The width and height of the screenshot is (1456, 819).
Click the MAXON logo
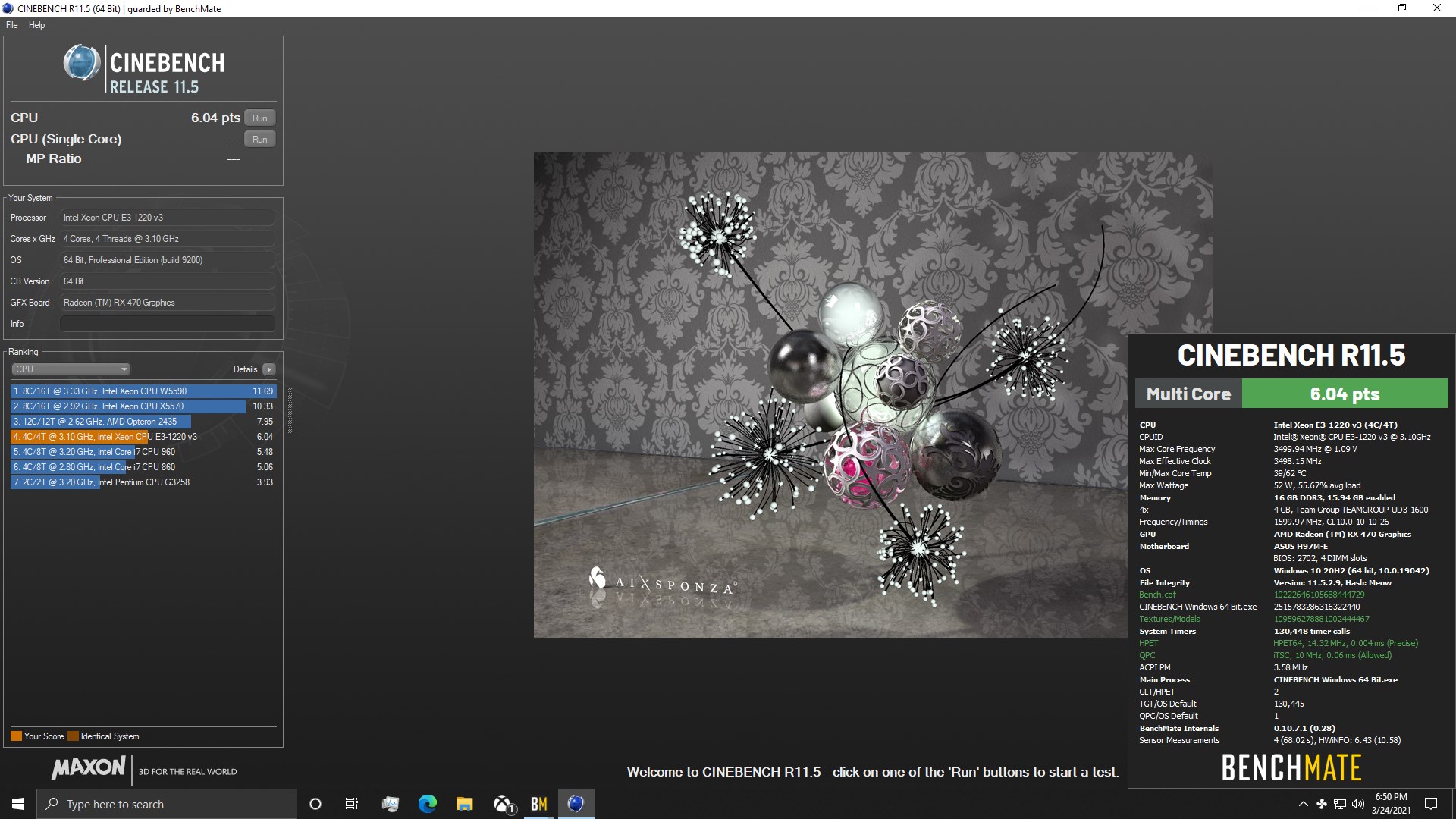click(x=88, y=768)
